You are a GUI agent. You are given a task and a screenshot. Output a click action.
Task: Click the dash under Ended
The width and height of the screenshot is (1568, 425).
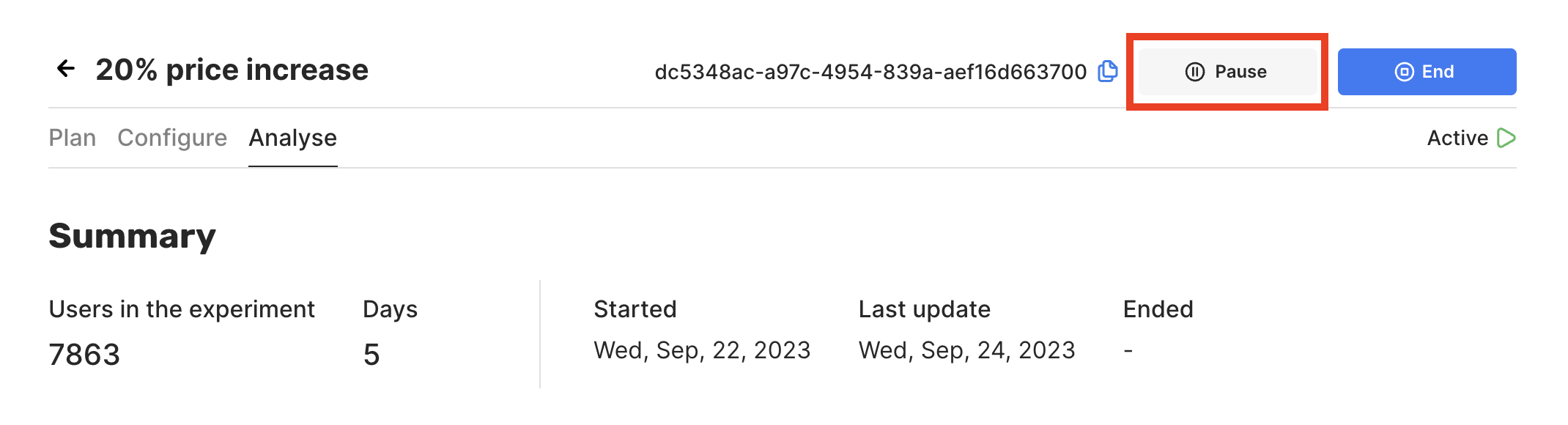(1128, 351)
